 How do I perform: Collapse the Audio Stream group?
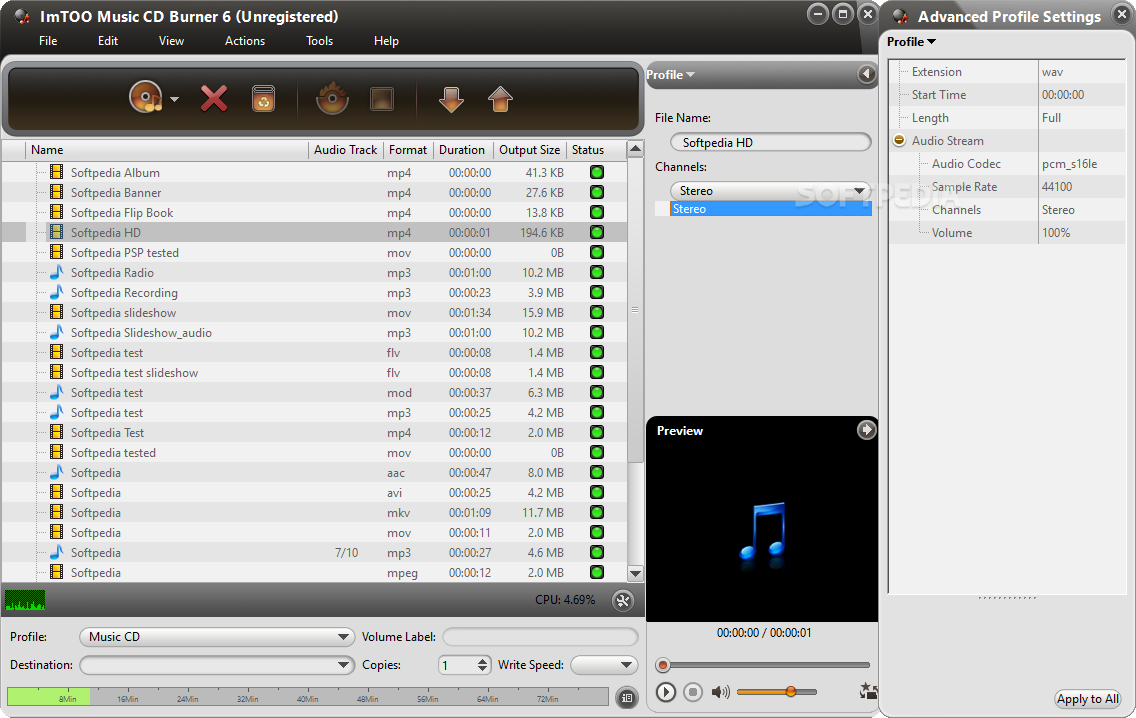pyautogui.click(x=899, y=141)
